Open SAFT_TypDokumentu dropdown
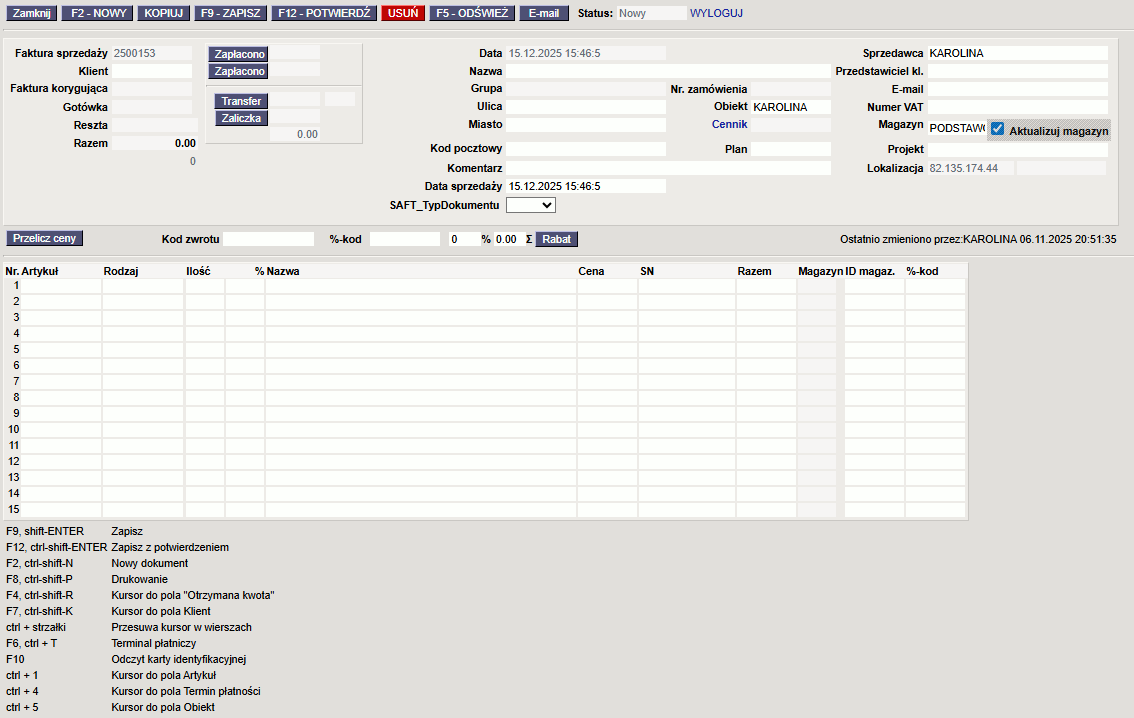1134x718 pixels. click(531, 205)
